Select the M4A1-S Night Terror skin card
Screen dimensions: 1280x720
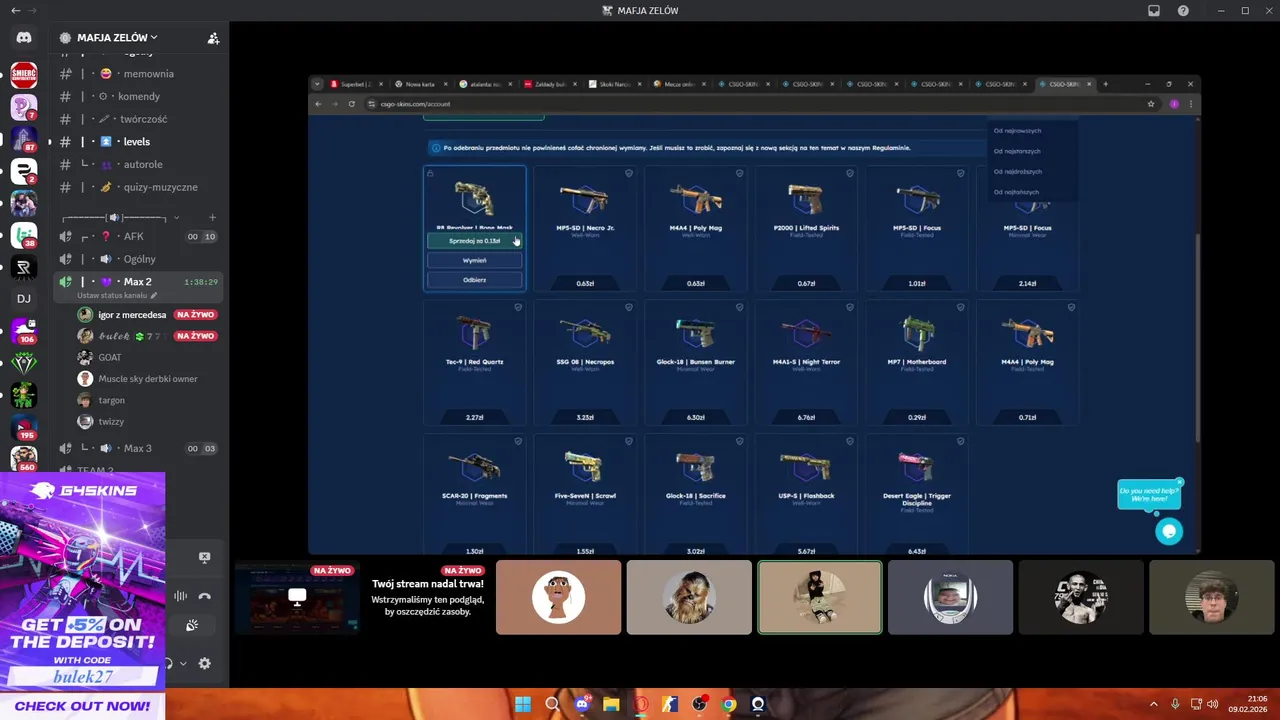point(806,362)
